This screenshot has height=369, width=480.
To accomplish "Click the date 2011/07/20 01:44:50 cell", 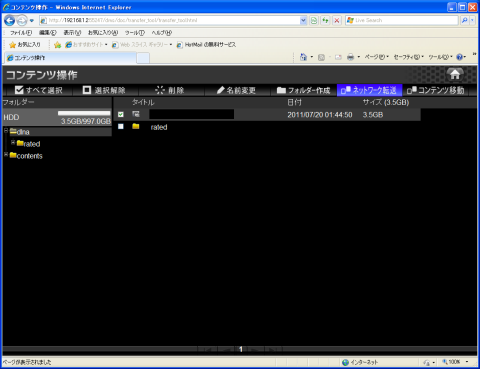I will [x=320, y=115].
